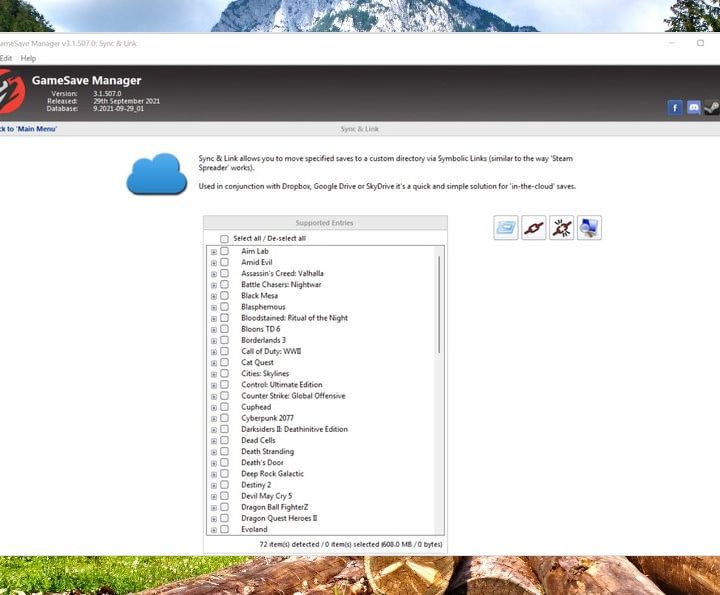720x595 pixels.
Task: Tick the Cuphead checkbox
Action: click(224, 407)
